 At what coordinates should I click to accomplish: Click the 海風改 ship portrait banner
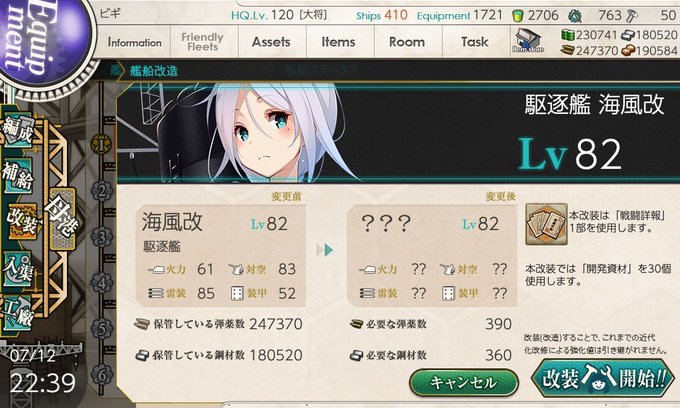[397, 132]
